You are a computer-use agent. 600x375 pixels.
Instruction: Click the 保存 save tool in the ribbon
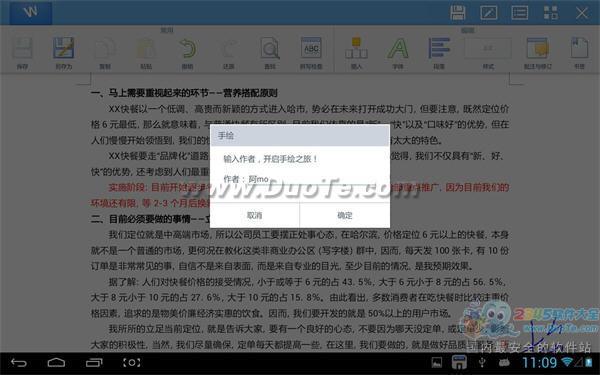(23, 53)
